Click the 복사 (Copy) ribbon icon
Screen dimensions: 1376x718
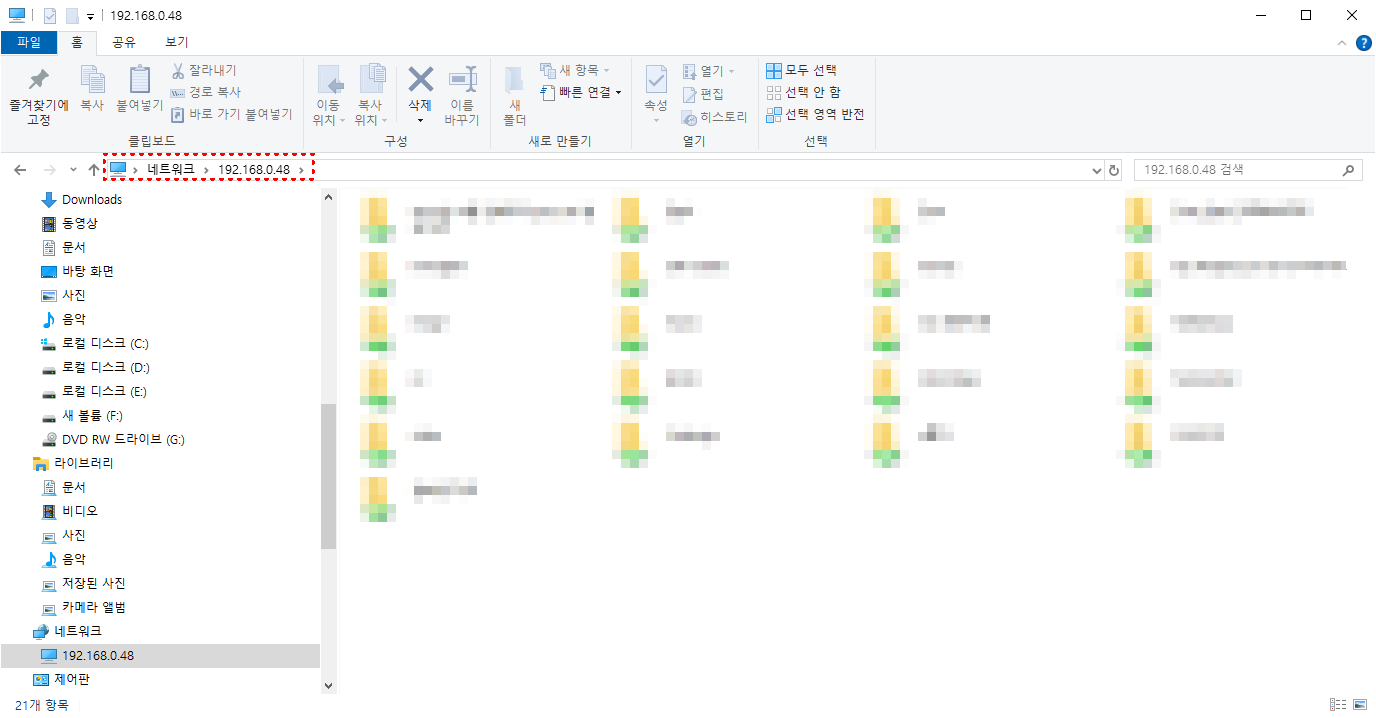(x=92, y=88)
